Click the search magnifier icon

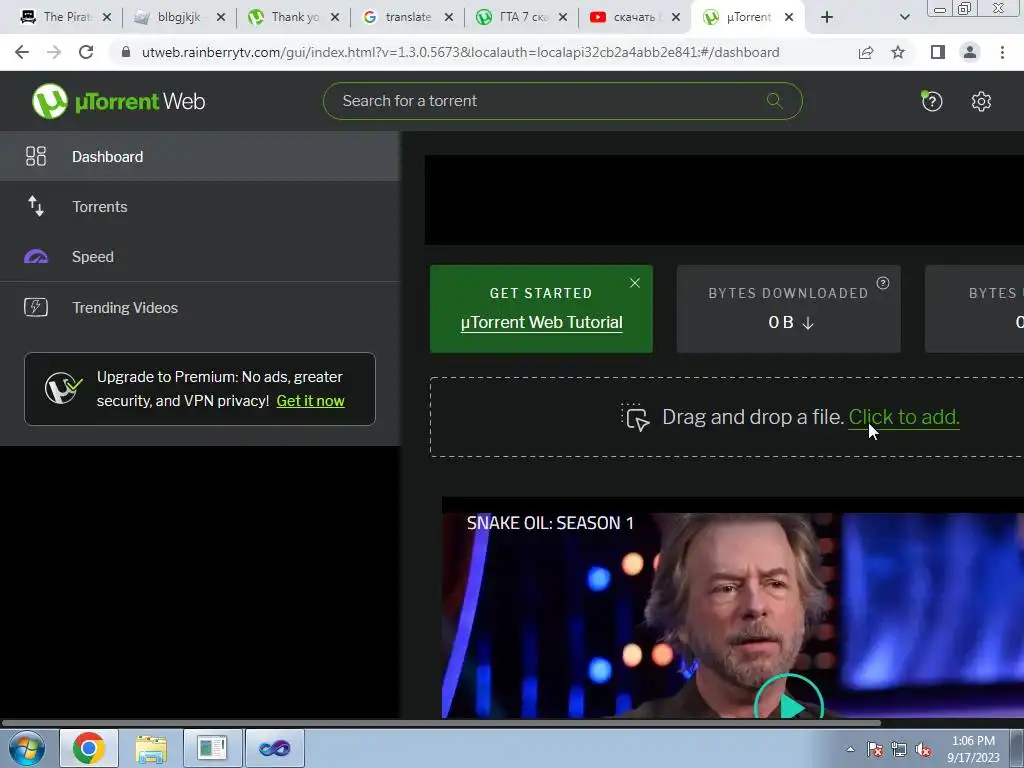click(x=775, y=101)
